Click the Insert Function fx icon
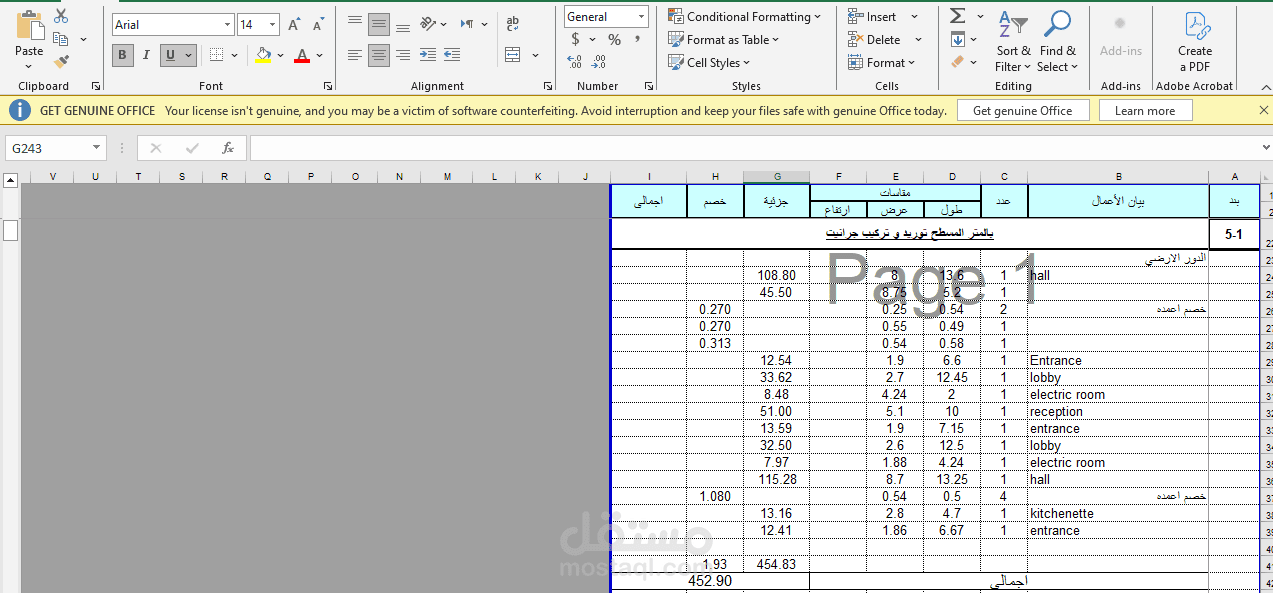The height and width of the screenshot is (593, 1273). coord(228,148)
